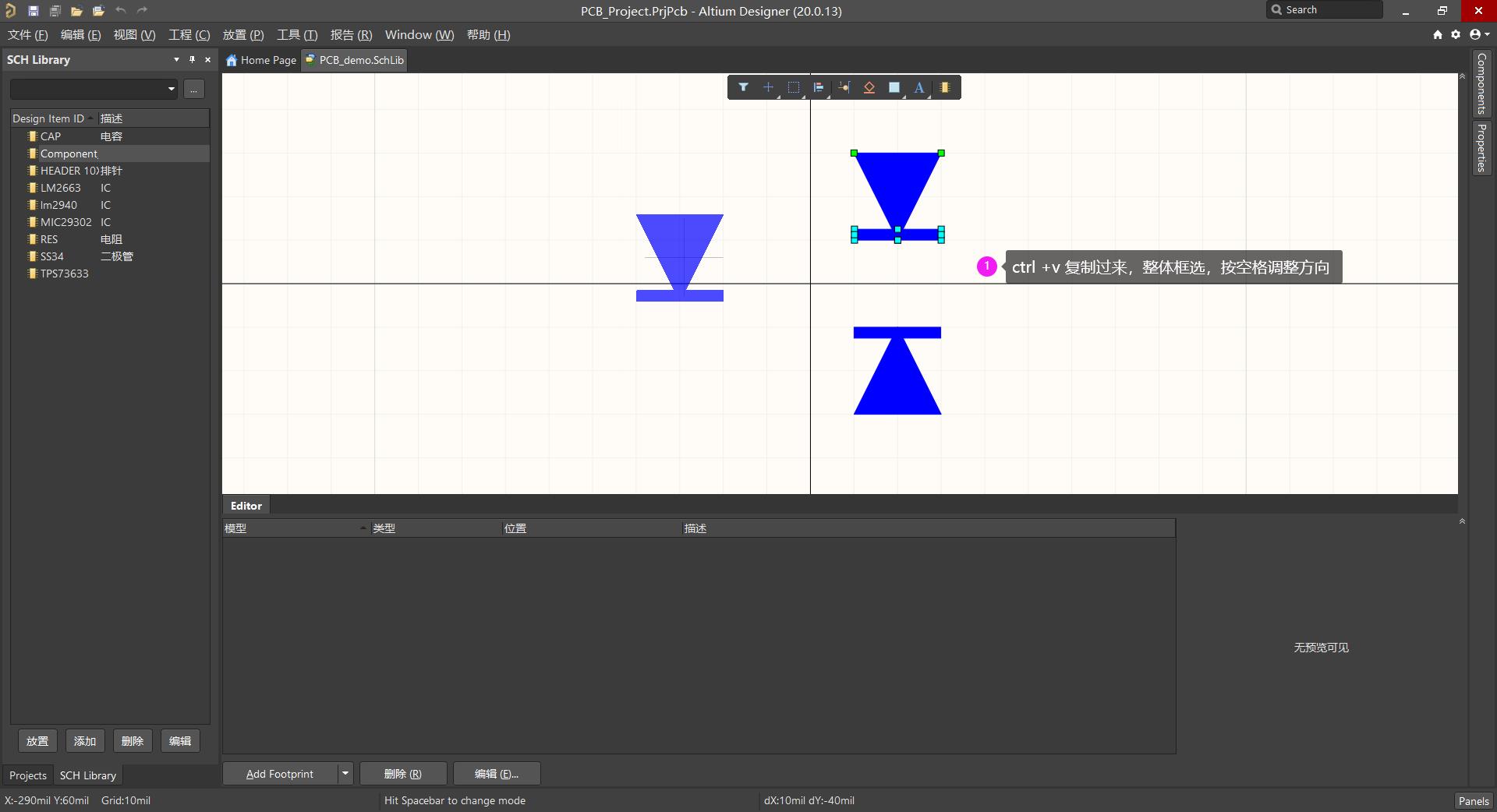Screen dimensions: 1497x812
Task: Open the 工具 (T) menu
Action: tap(297, 35)
